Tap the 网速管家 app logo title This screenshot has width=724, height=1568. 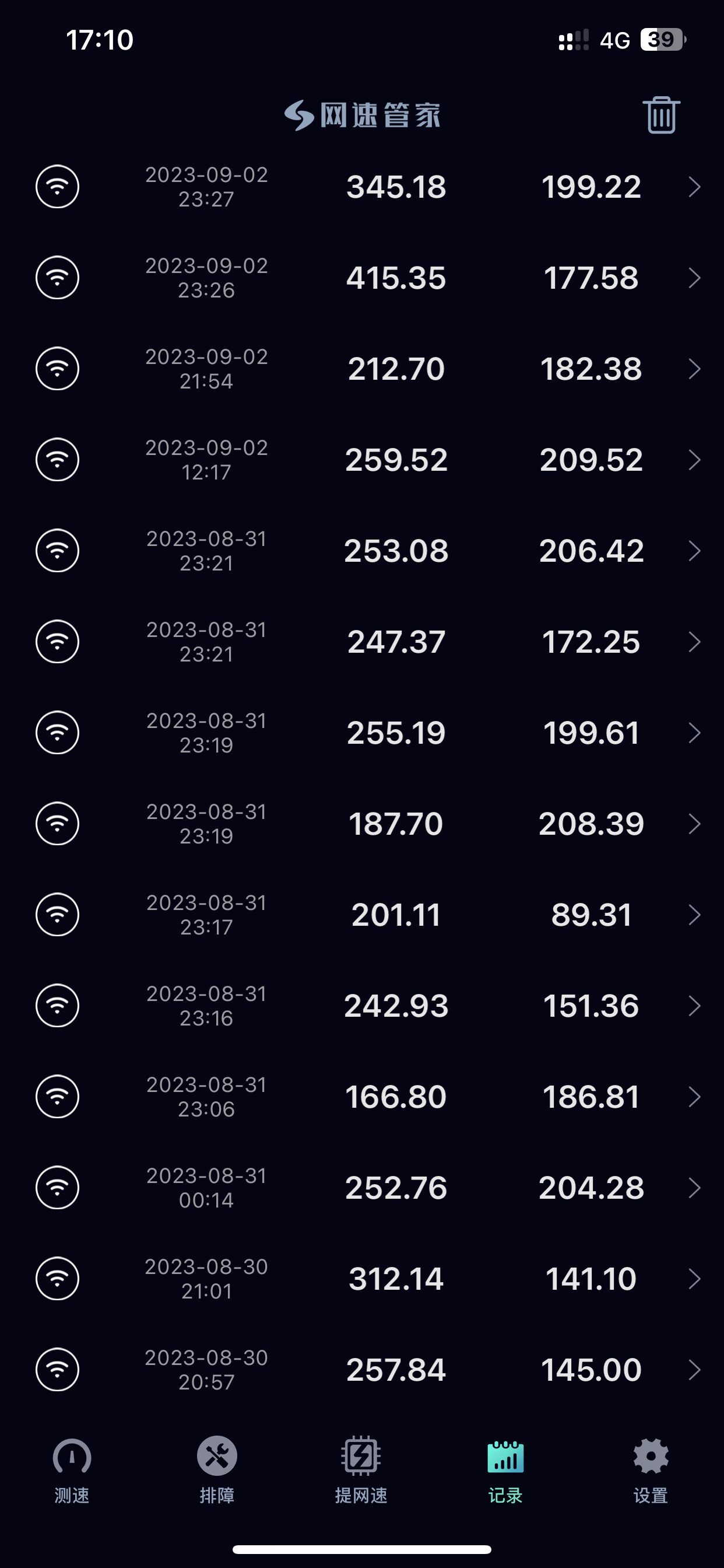tap(363, 115)
